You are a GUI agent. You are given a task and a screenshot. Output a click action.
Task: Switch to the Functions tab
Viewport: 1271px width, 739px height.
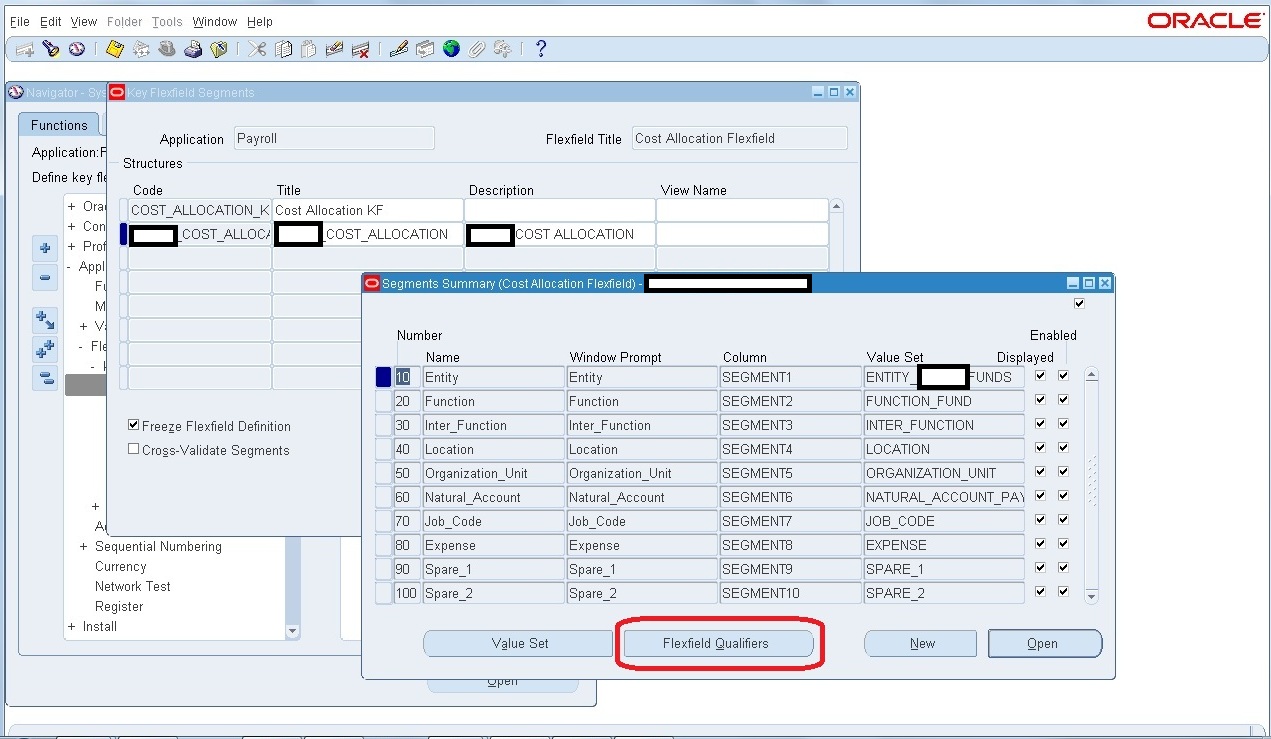[x=58, y=125]
